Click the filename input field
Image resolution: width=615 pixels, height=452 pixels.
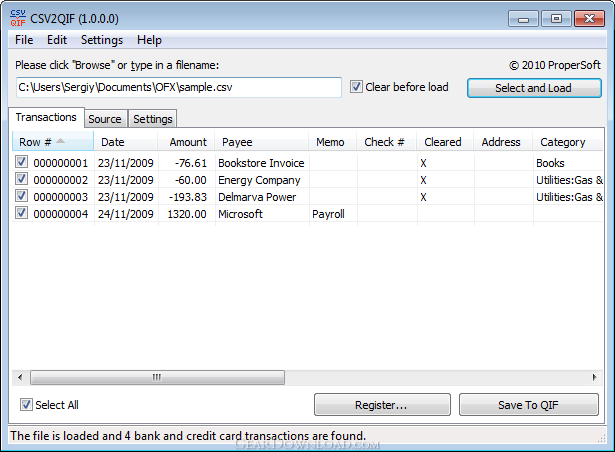[x=178, y=87]
